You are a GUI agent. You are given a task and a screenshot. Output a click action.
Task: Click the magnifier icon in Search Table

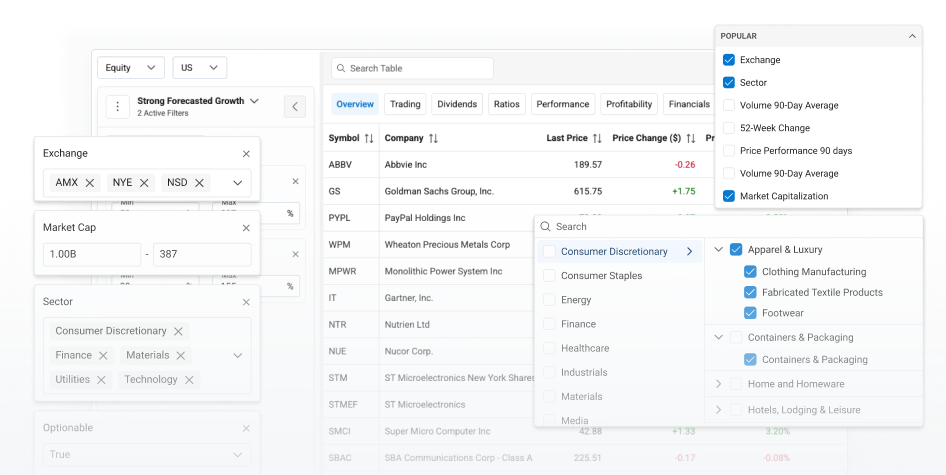[x=341, y=68]
